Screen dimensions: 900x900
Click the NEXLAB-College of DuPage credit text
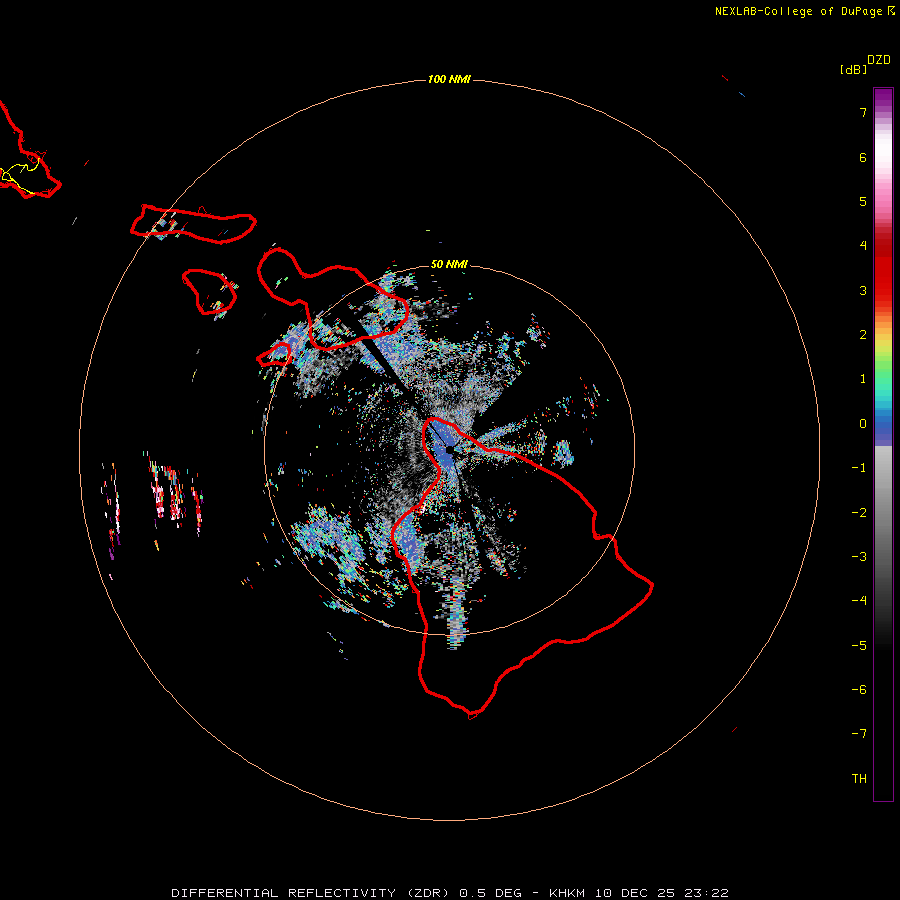(798, 11)
